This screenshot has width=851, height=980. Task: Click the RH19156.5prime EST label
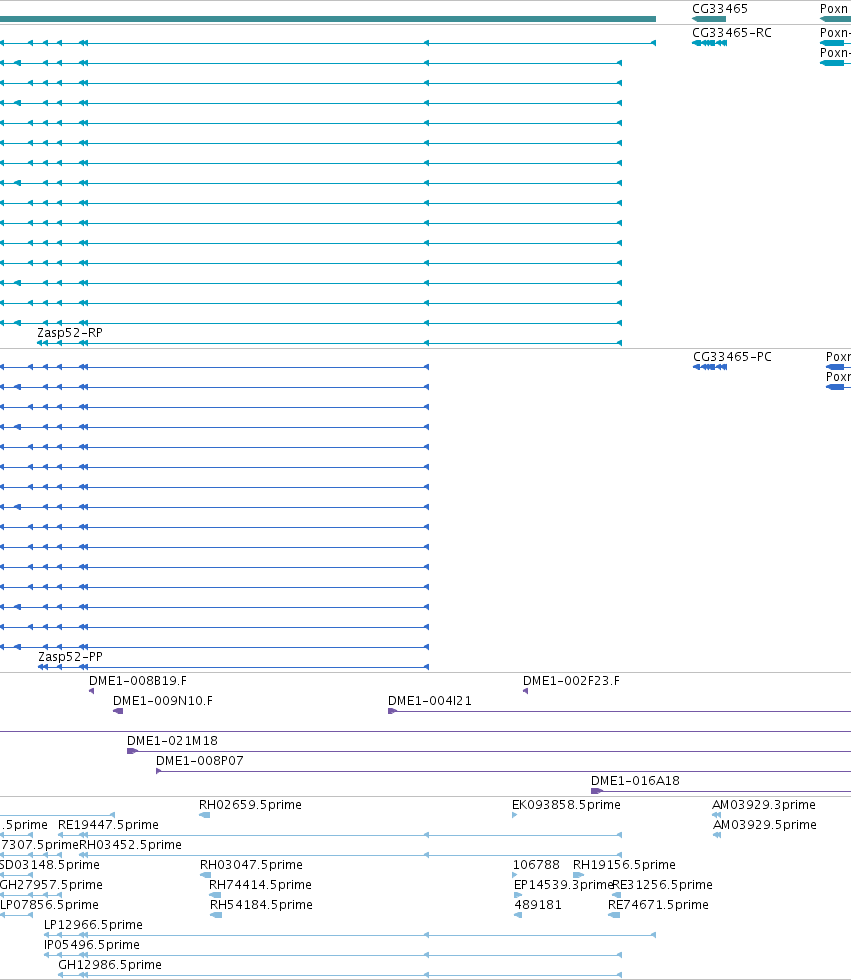pos(624,864)
